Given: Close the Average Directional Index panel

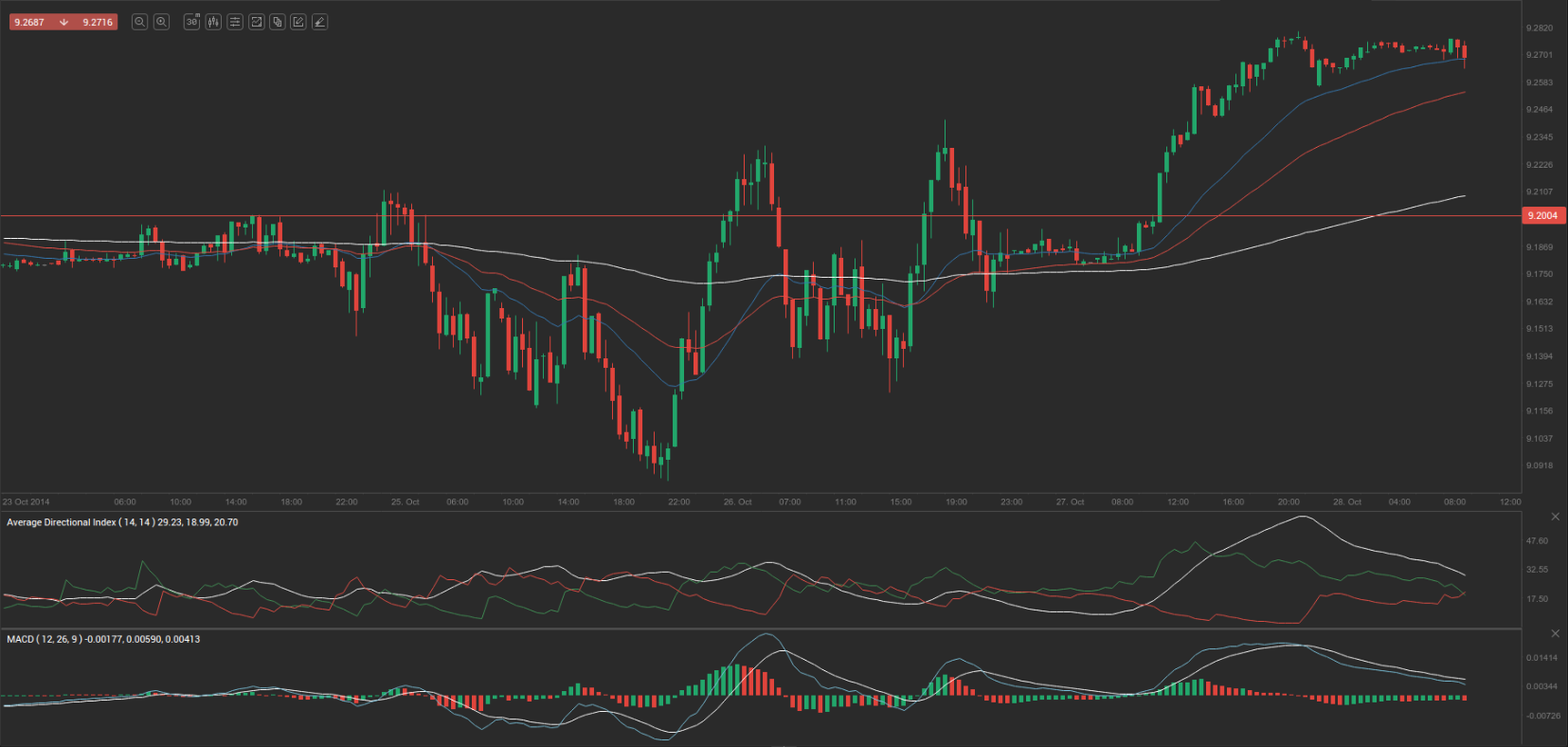Looking at the screenshot, I should point(1555,517).
